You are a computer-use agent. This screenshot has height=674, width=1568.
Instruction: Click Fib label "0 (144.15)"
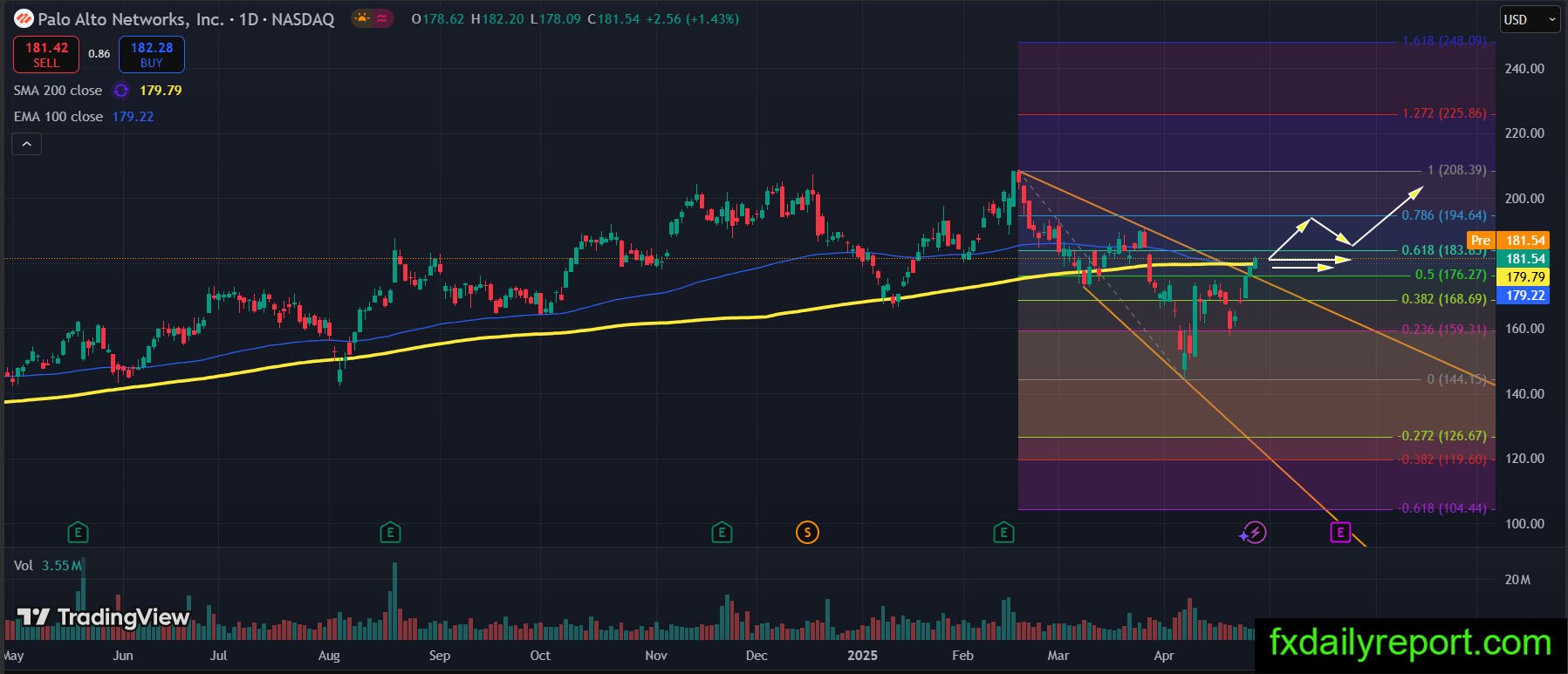click(x=1457, y=379)
